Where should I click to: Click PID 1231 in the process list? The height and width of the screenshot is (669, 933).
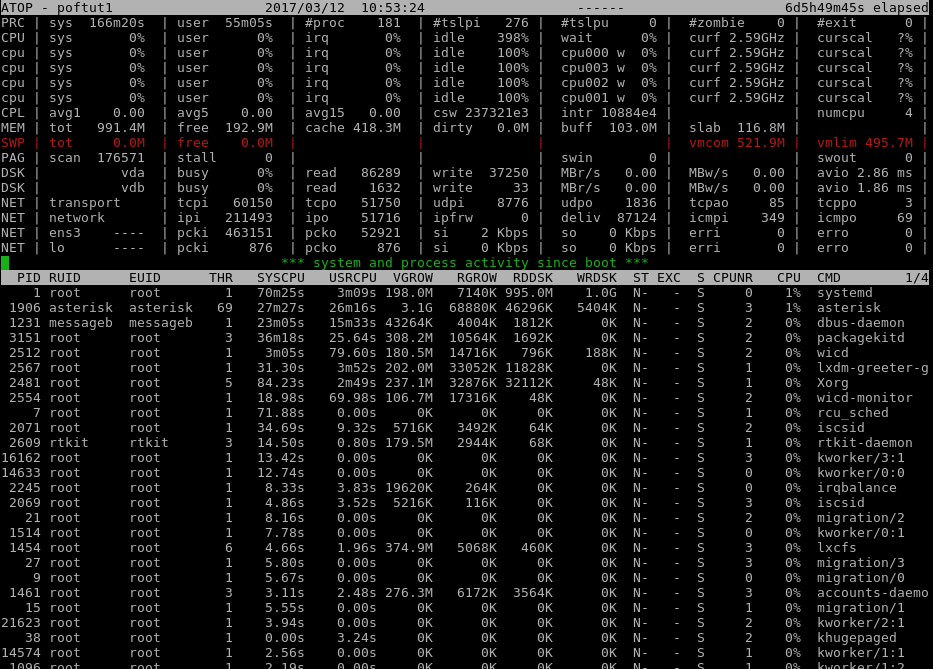click(25, 323)
